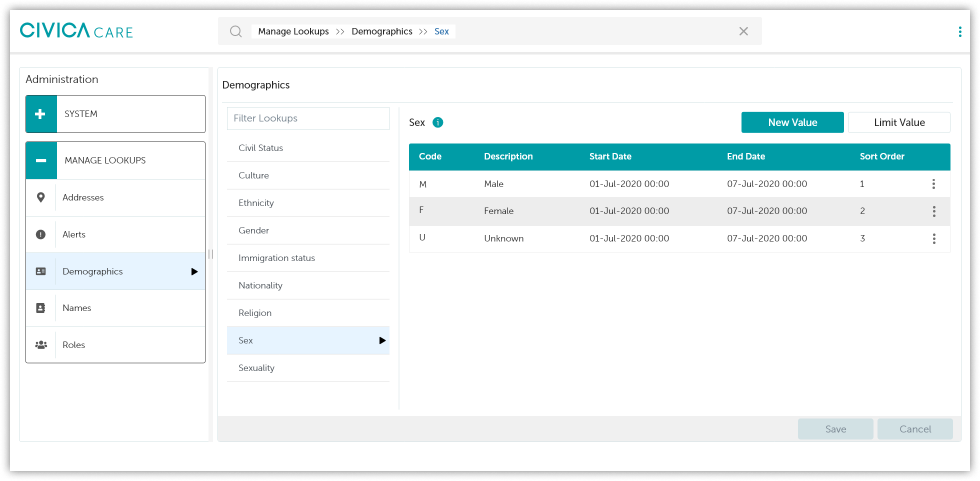980x481 pixels.
Task: Click the Female description cell
Action: [499, 211]
